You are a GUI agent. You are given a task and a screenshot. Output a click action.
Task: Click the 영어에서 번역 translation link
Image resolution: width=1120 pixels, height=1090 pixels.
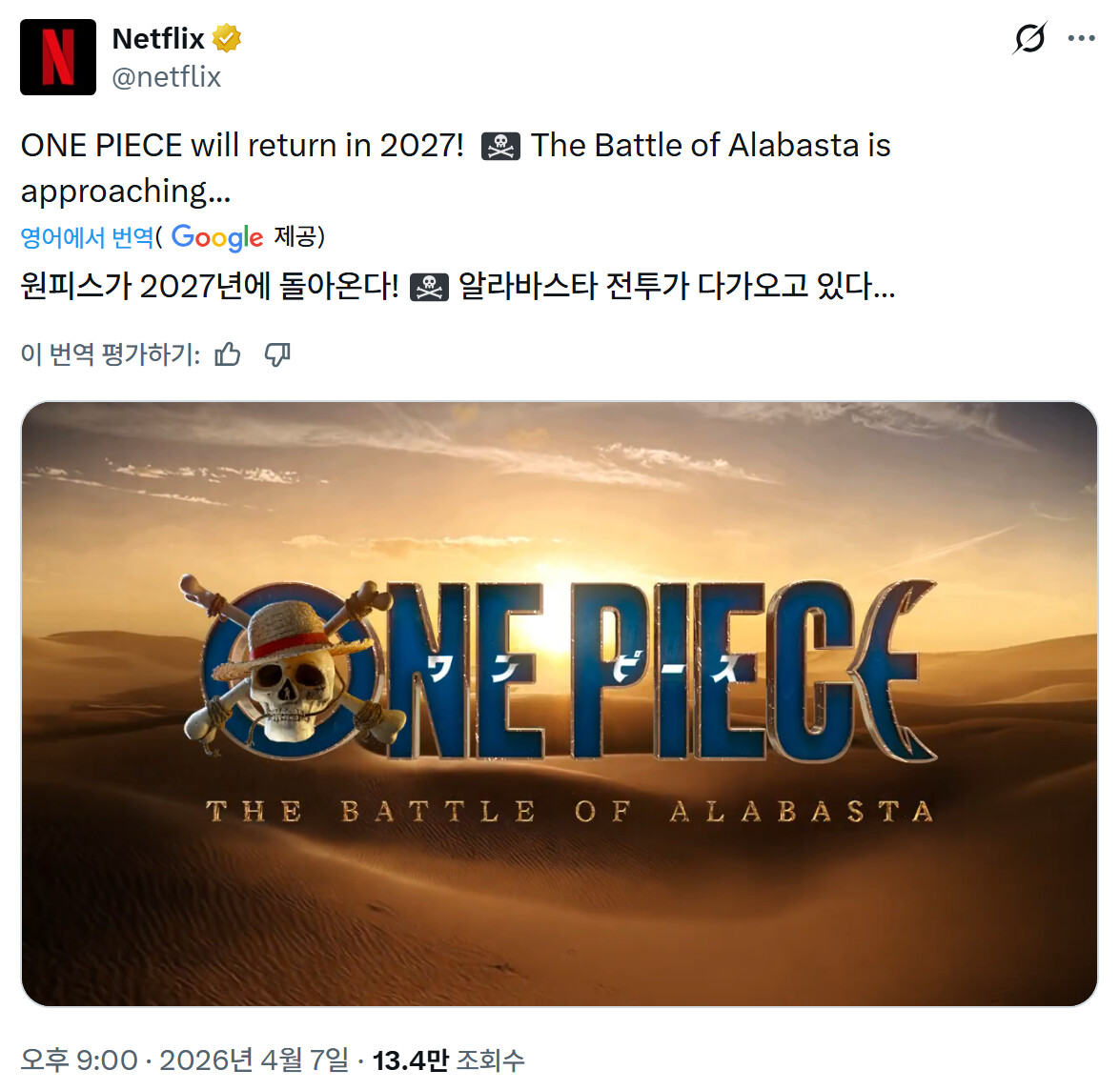(x=87, y=237)
